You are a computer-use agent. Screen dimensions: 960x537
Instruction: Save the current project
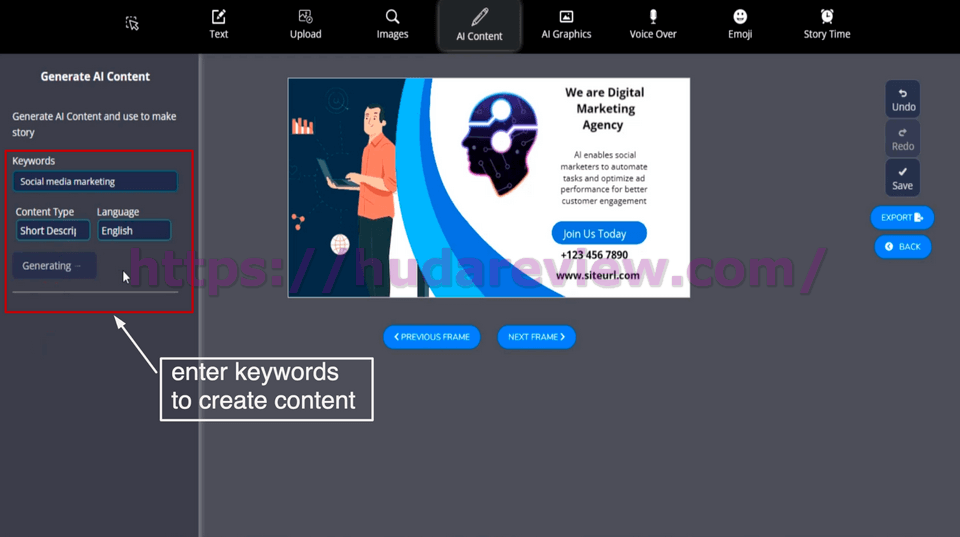(902, 178)
